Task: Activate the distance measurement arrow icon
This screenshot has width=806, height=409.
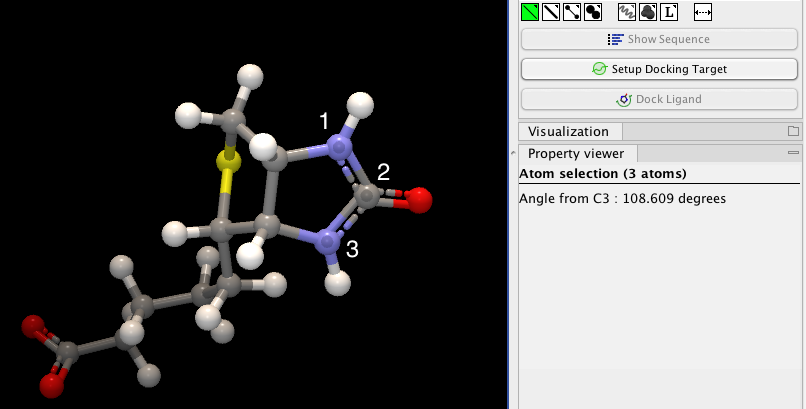Action: [x=703, y=12]
